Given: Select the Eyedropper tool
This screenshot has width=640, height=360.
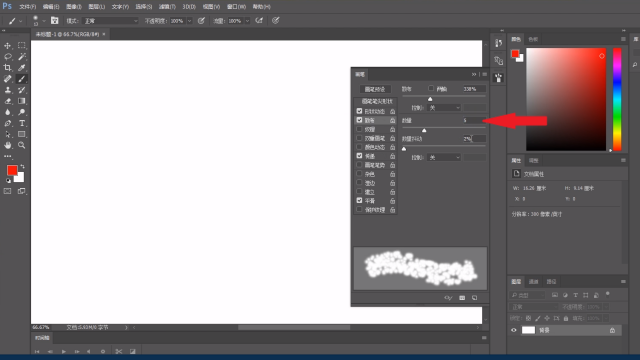Looking at the screenshot, I should point(22,68).
